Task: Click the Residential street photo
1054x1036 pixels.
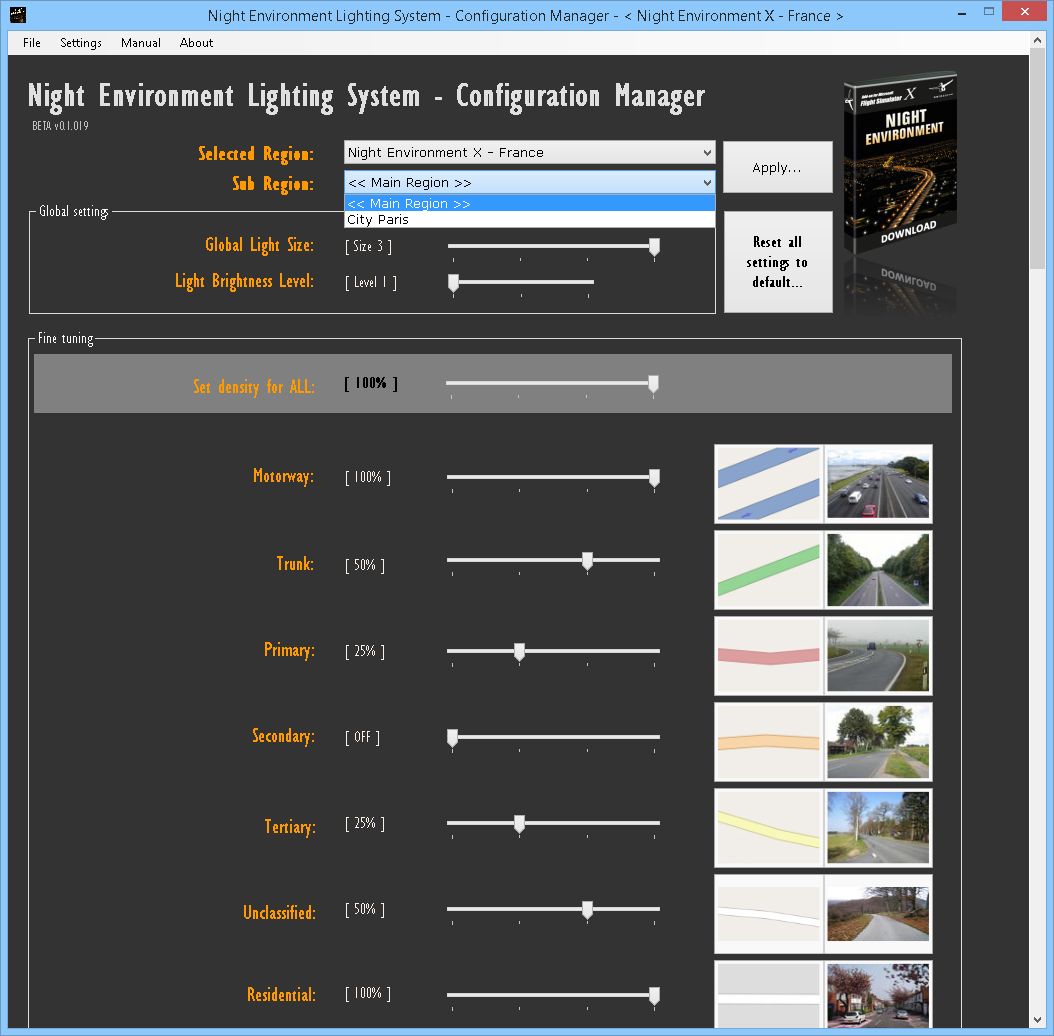Action: click(x=878, y=994)
